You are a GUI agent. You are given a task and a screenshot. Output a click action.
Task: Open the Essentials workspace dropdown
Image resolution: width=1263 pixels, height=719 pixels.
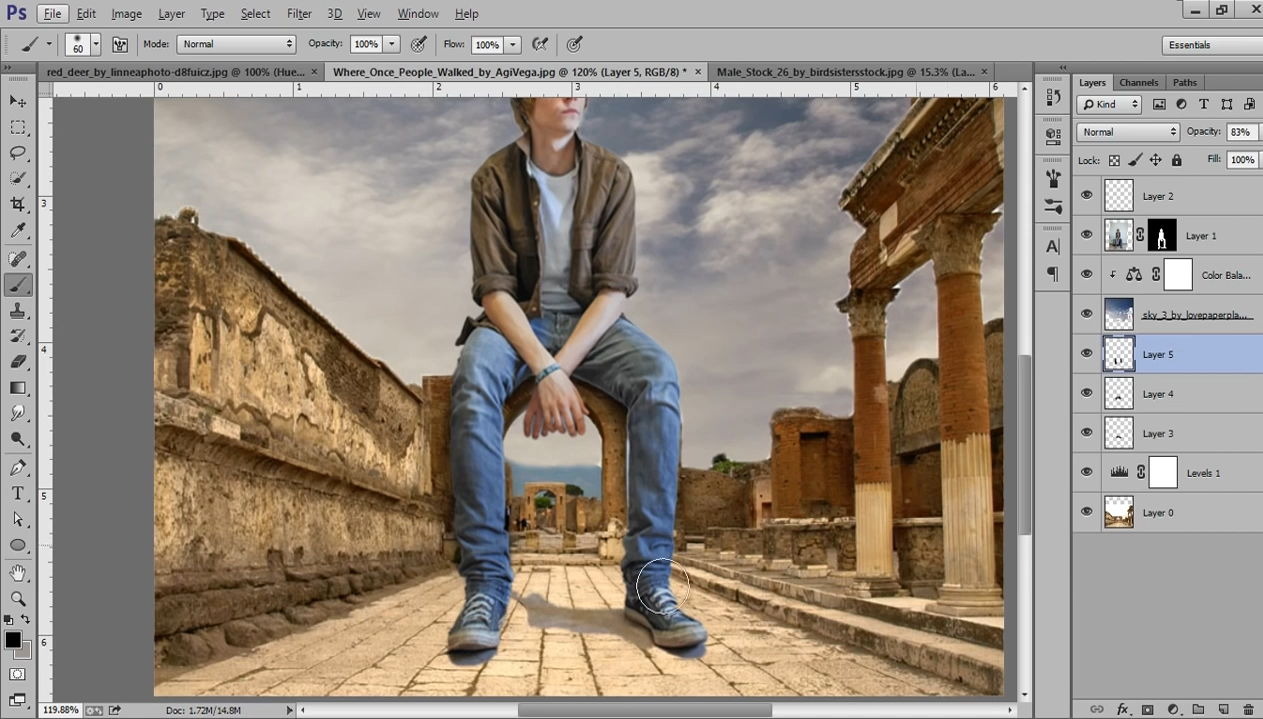(x=1212, y=45)
